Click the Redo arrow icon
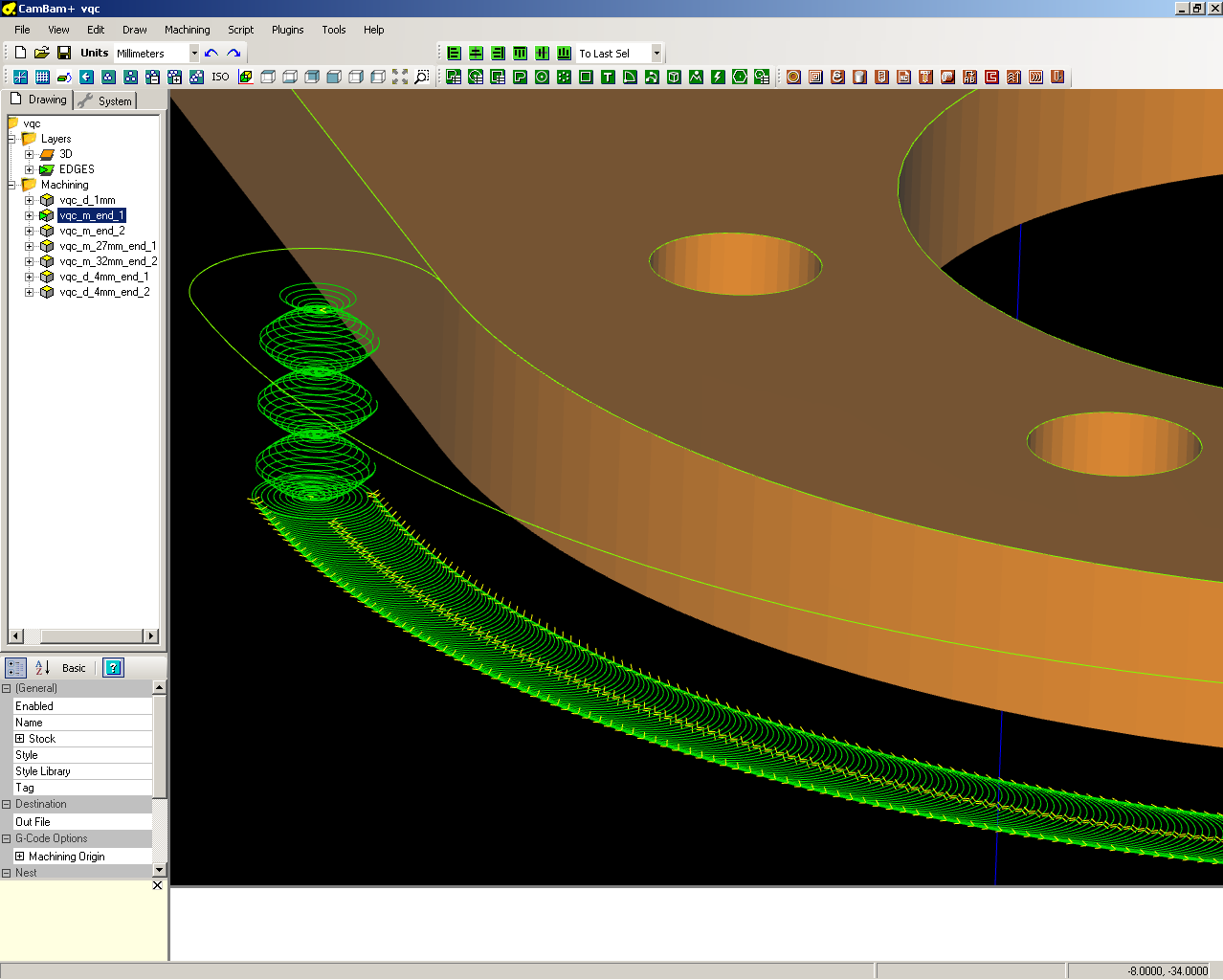The height and width of the screenshot is (980, 1223). tap(233, 54)
